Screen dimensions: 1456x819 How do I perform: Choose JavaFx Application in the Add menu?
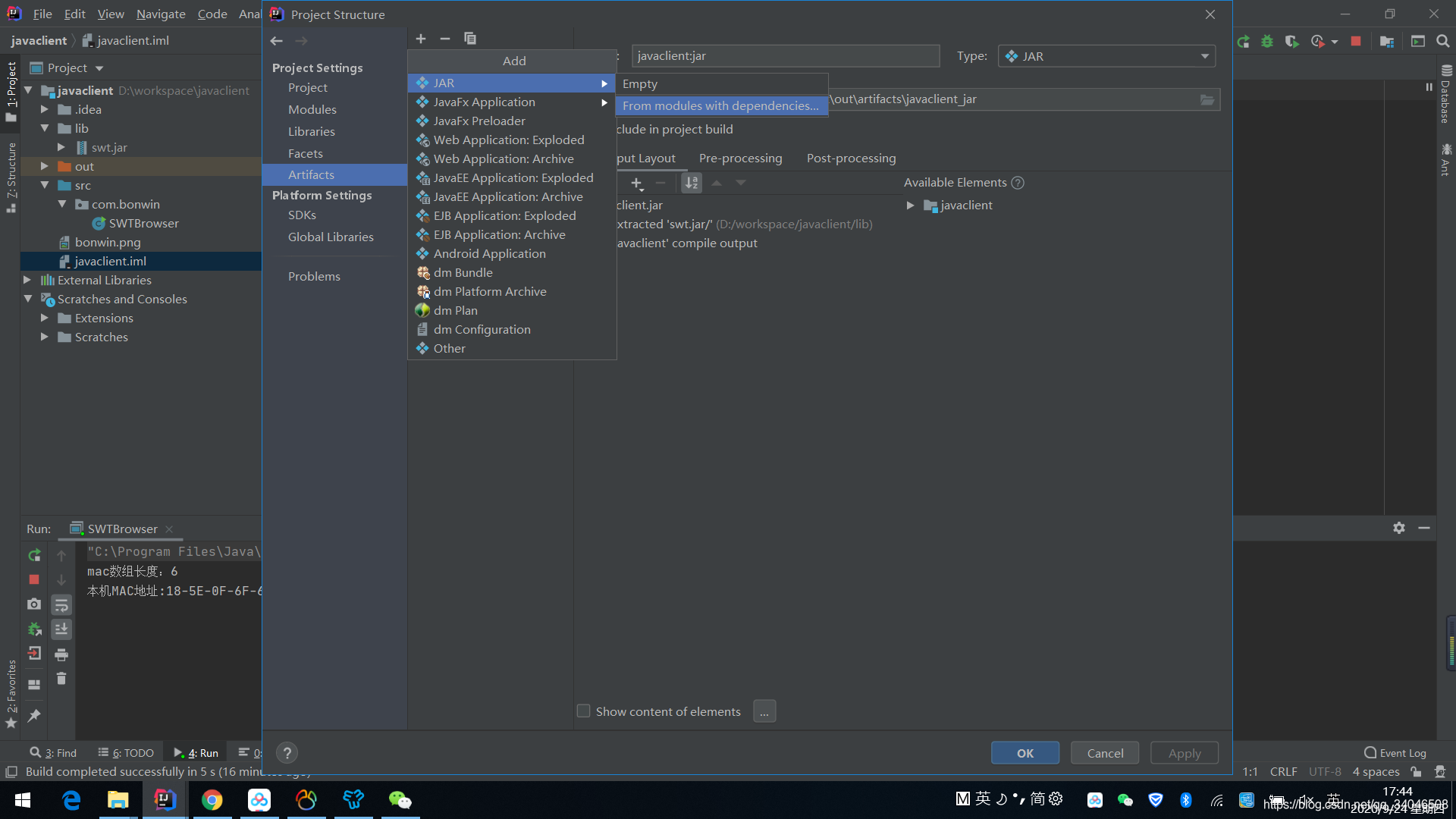[512, 102]
